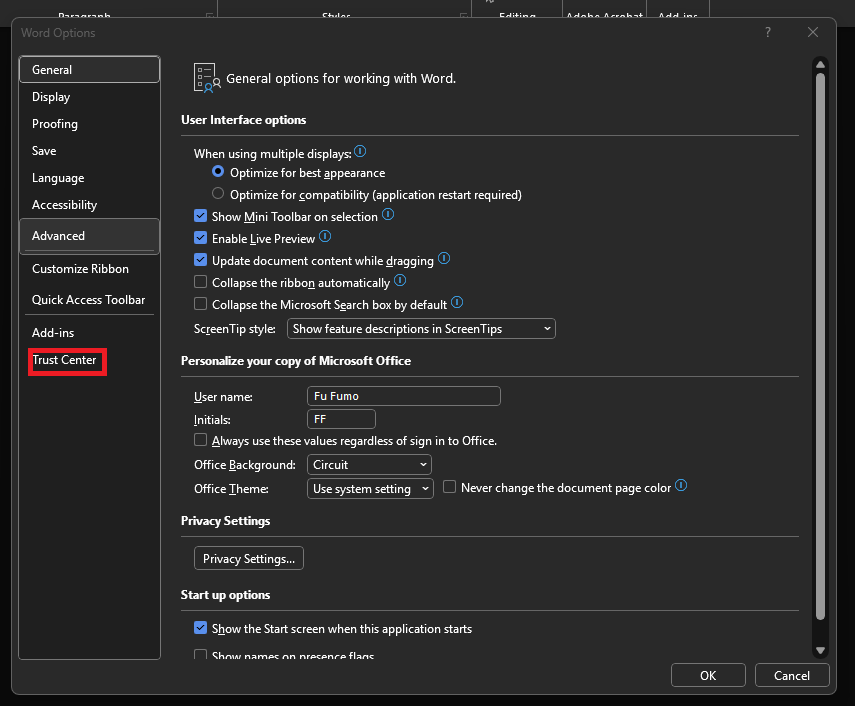Click the help question mark in title bar
Viewport: 855px width, 706px height.
click(768, 32)
